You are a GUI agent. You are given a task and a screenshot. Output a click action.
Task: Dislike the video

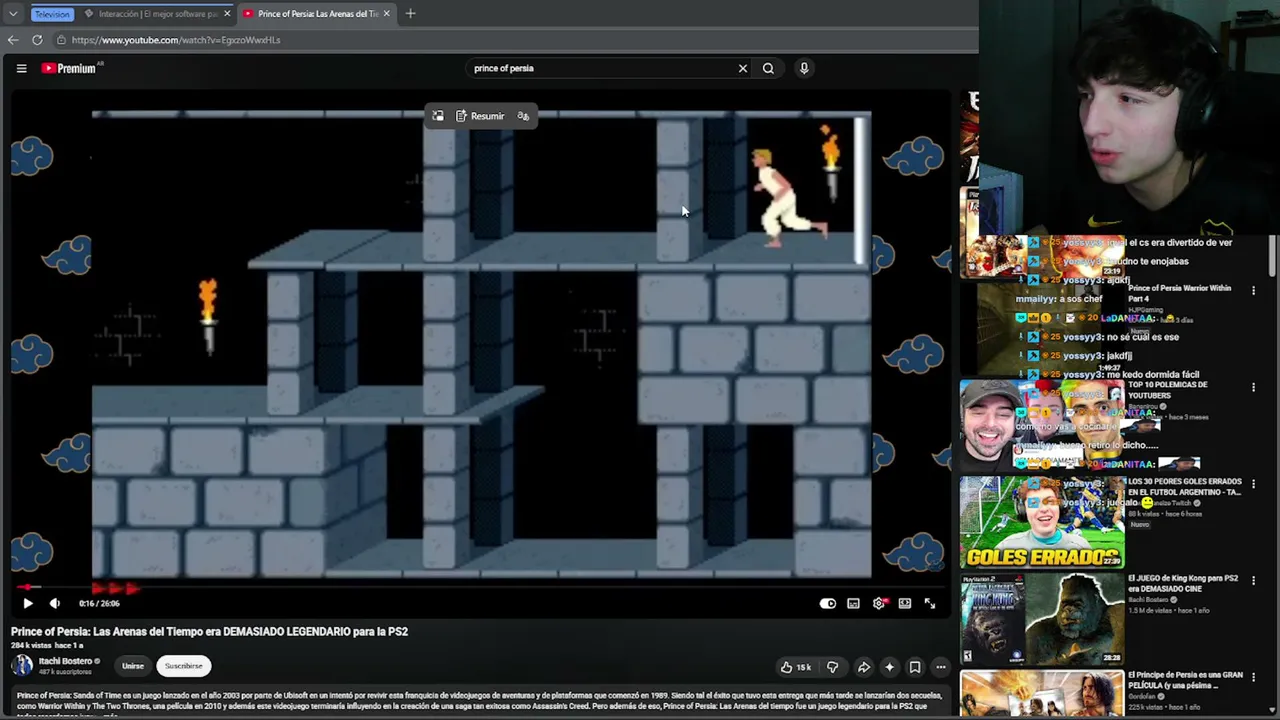click(832, 667)
